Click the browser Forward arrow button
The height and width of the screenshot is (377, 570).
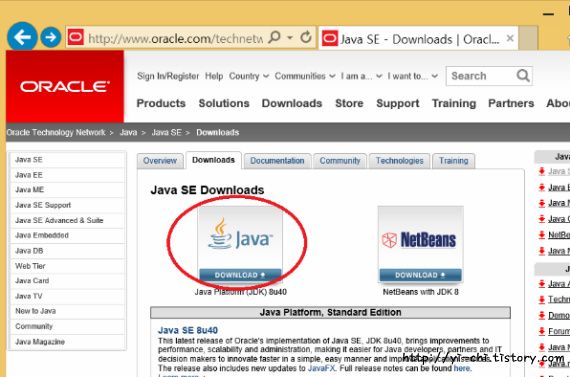click(51, 37)
